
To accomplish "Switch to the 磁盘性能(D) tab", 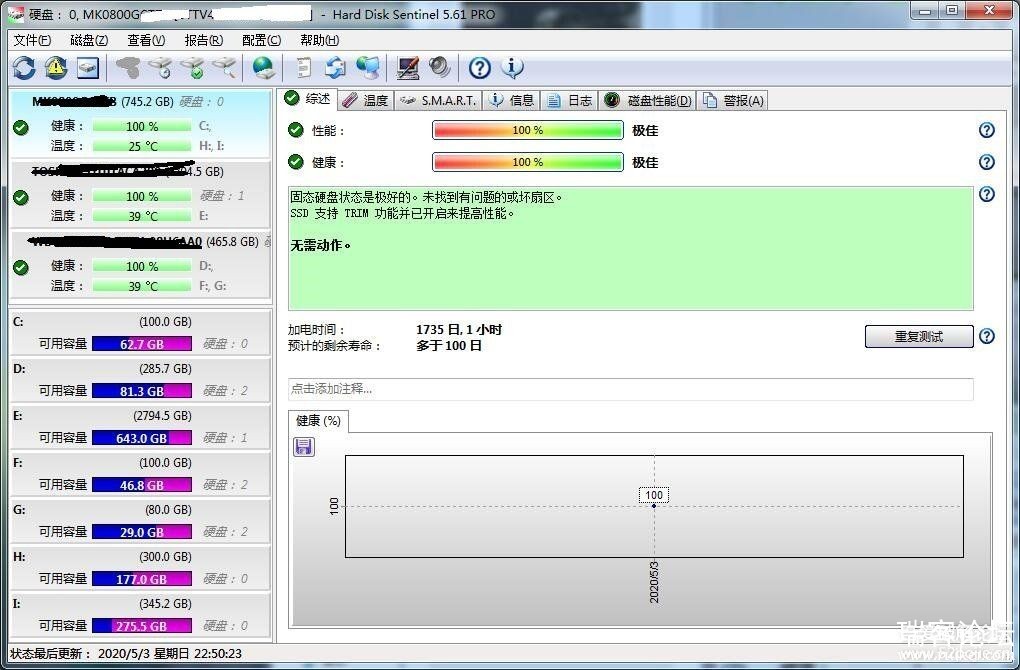I will click(648, 100).
